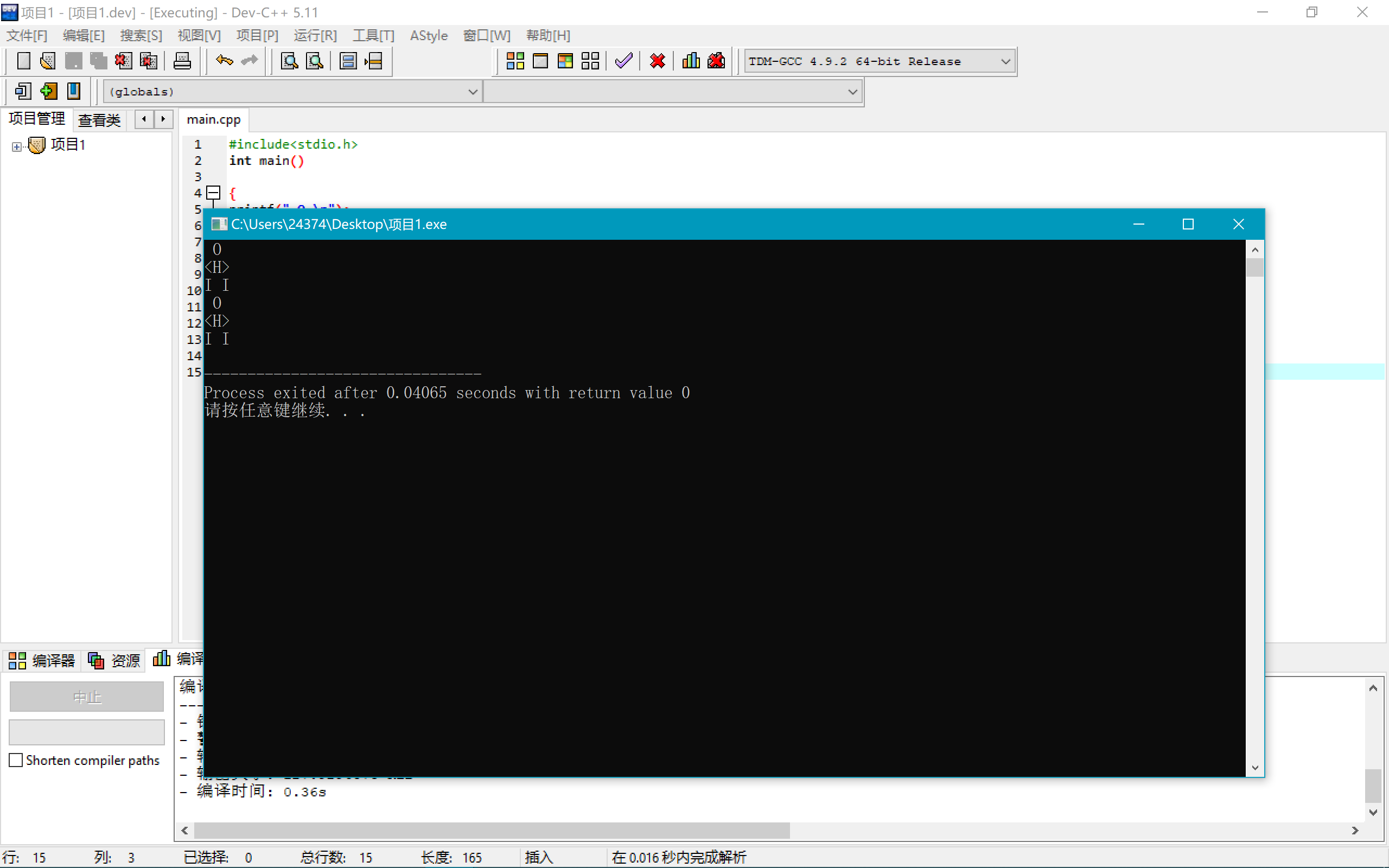Click the red X Stop execution icon
The width and height of the screenshot is (1389, 868).
(x=657, y=61)
